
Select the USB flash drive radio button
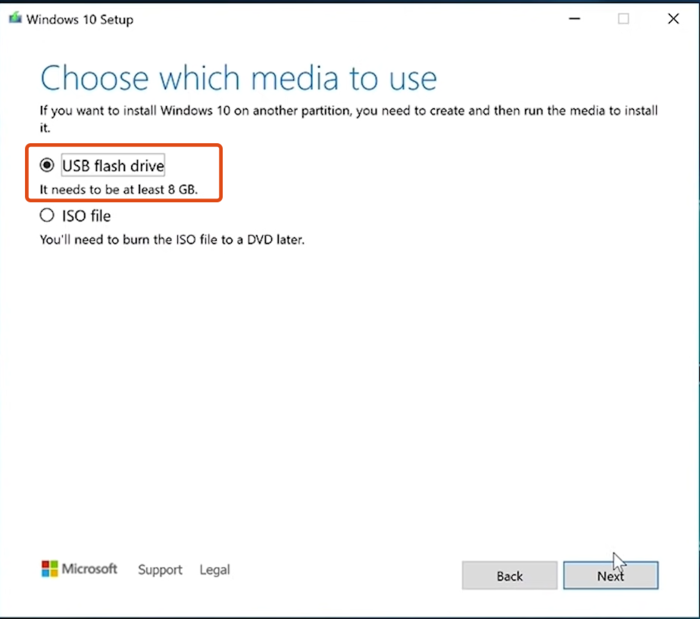47,165
